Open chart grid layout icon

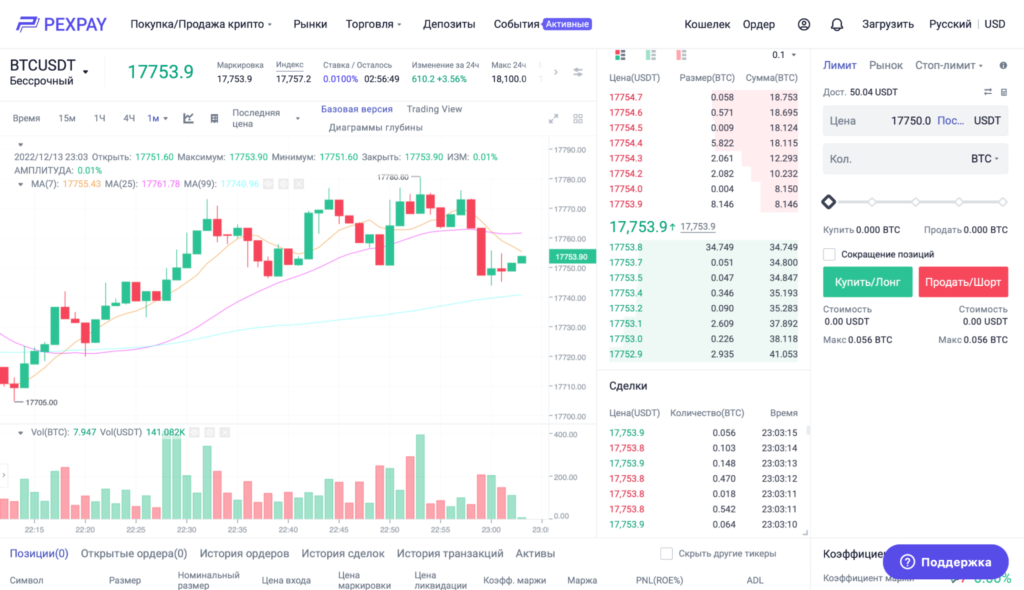click(214, 118)
